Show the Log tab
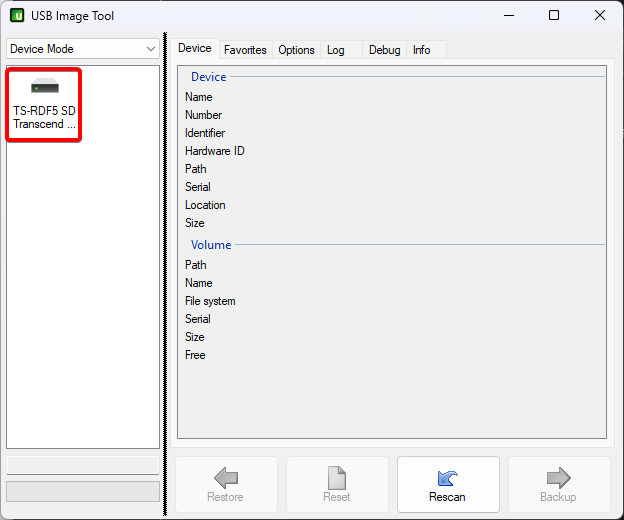 [x=336, y=50]
